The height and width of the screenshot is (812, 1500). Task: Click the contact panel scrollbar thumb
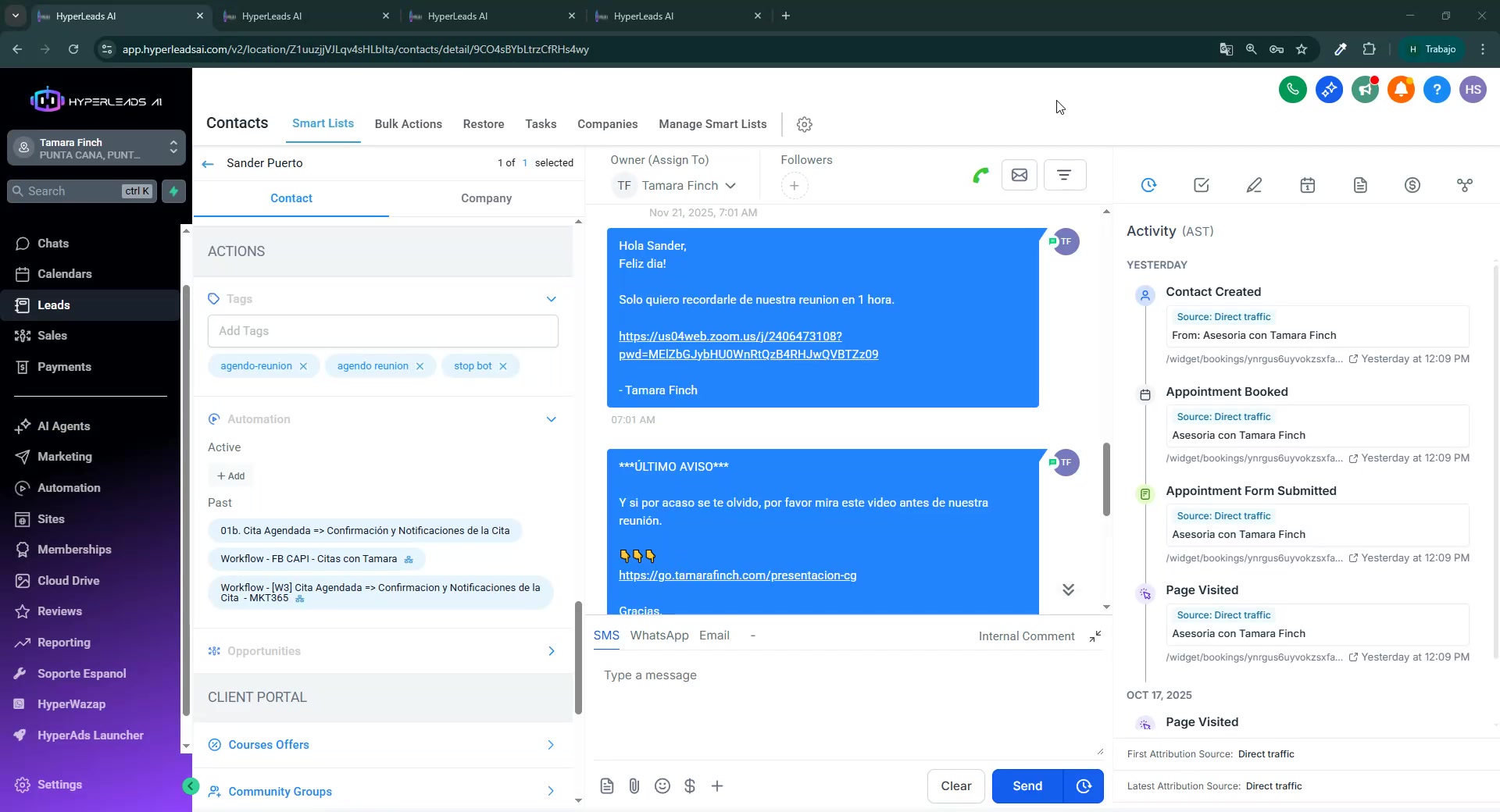point(578,657)
